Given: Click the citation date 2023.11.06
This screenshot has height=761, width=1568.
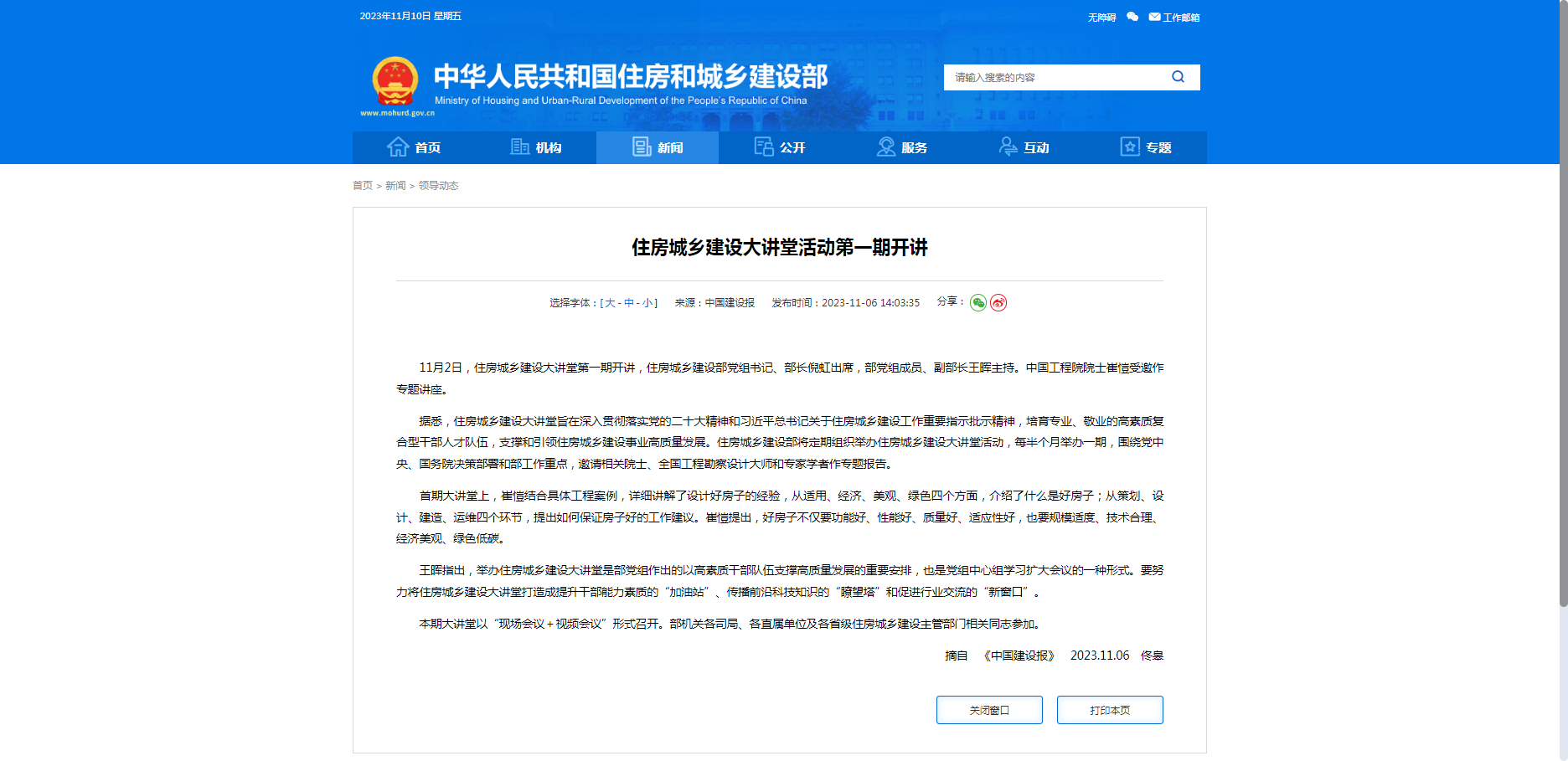Looking at the screenshot, I should click(x=1100, y=656).
